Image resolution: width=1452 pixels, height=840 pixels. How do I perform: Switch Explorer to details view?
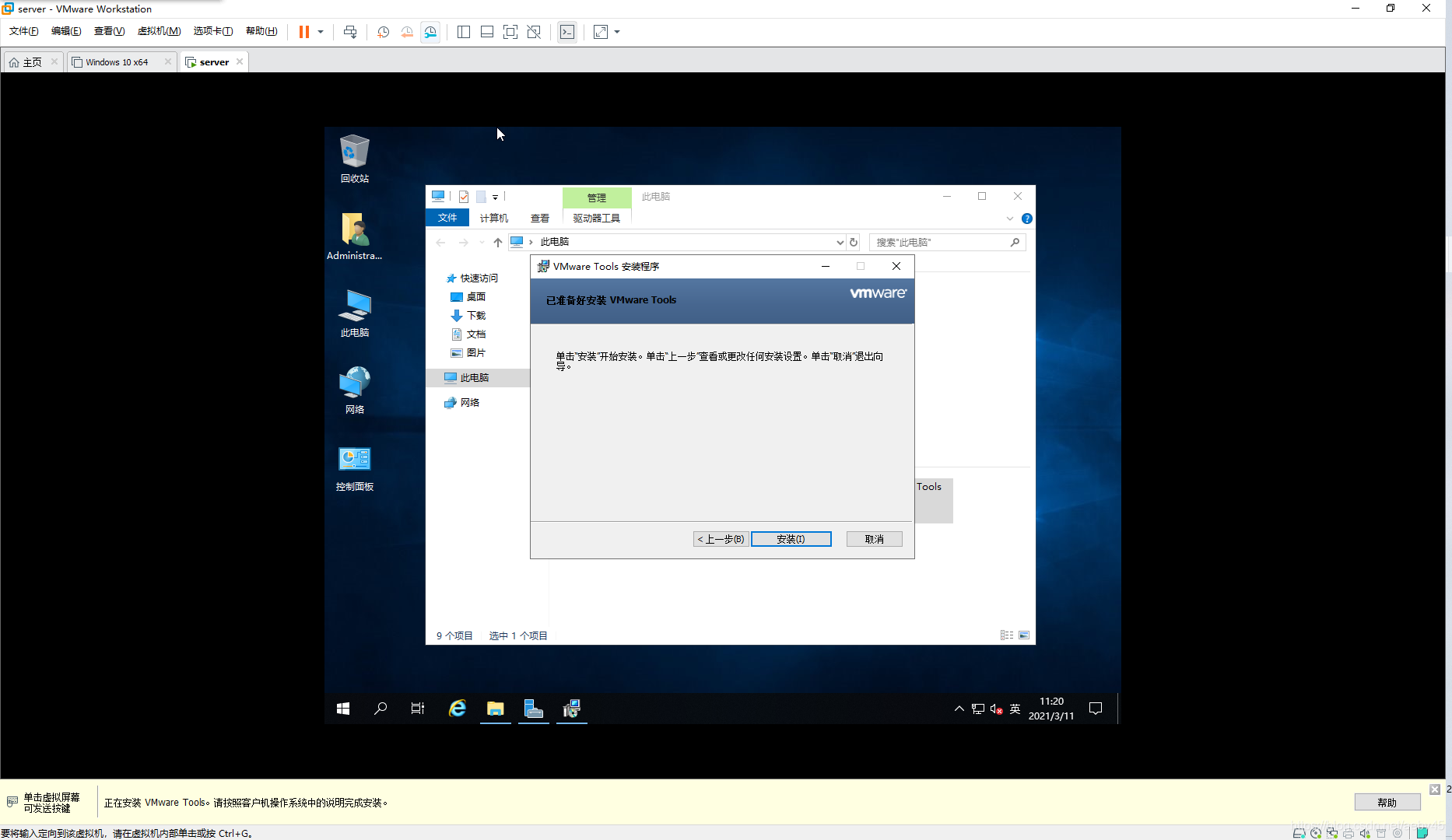(1007, 635)
